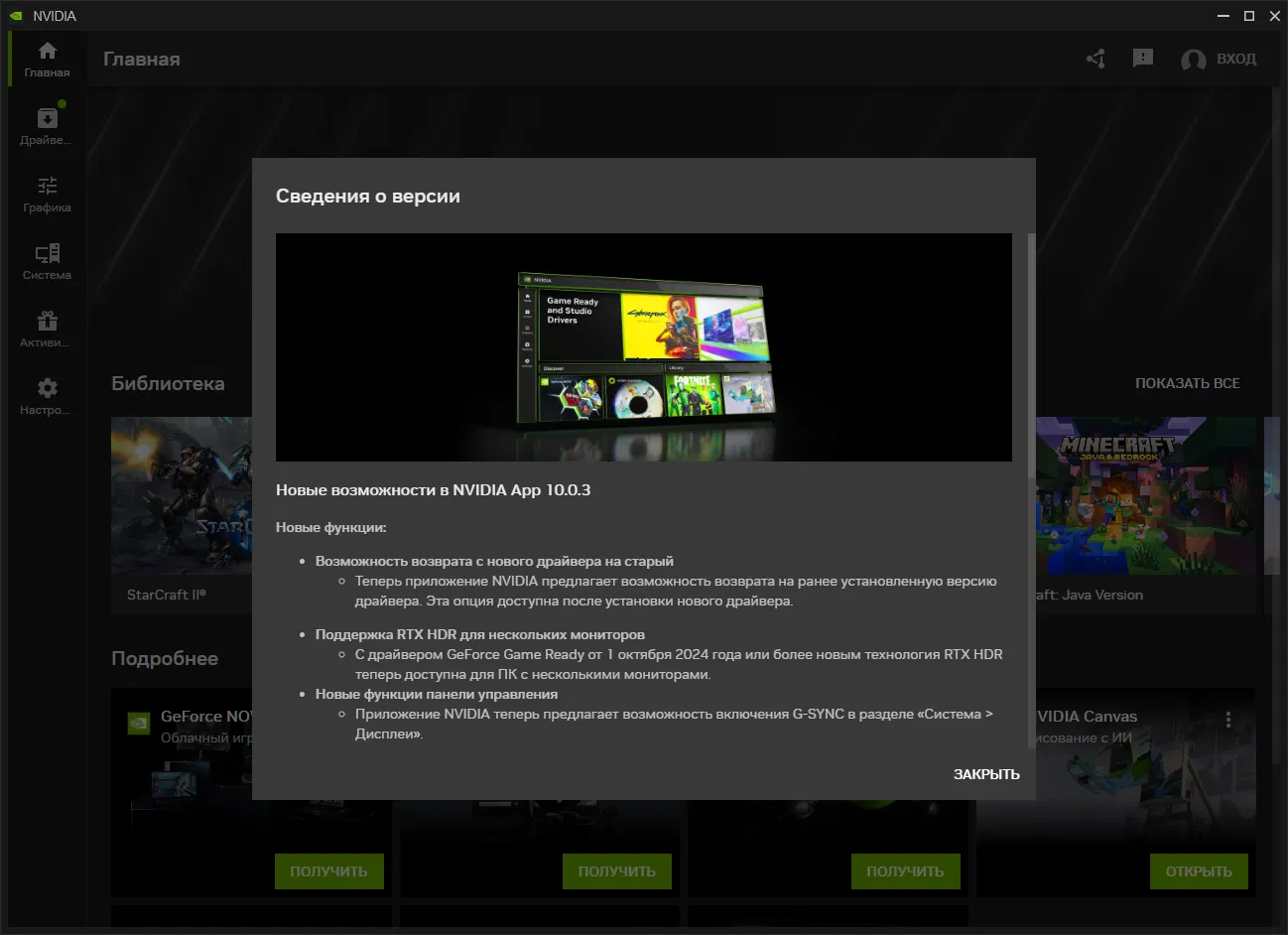Click the sentence mentioning G-SYNC
Viewport: 1288px width, 935px height.
pyautogui.click(x=674, y=725)
